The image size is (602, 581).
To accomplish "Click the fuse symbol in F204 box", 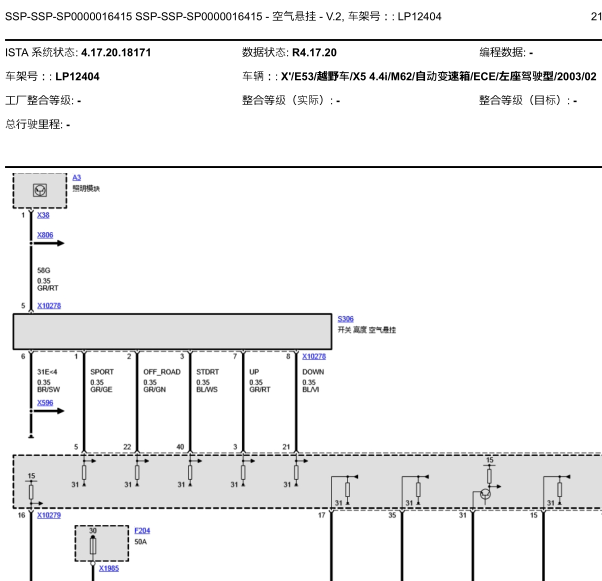I will 93,545.
